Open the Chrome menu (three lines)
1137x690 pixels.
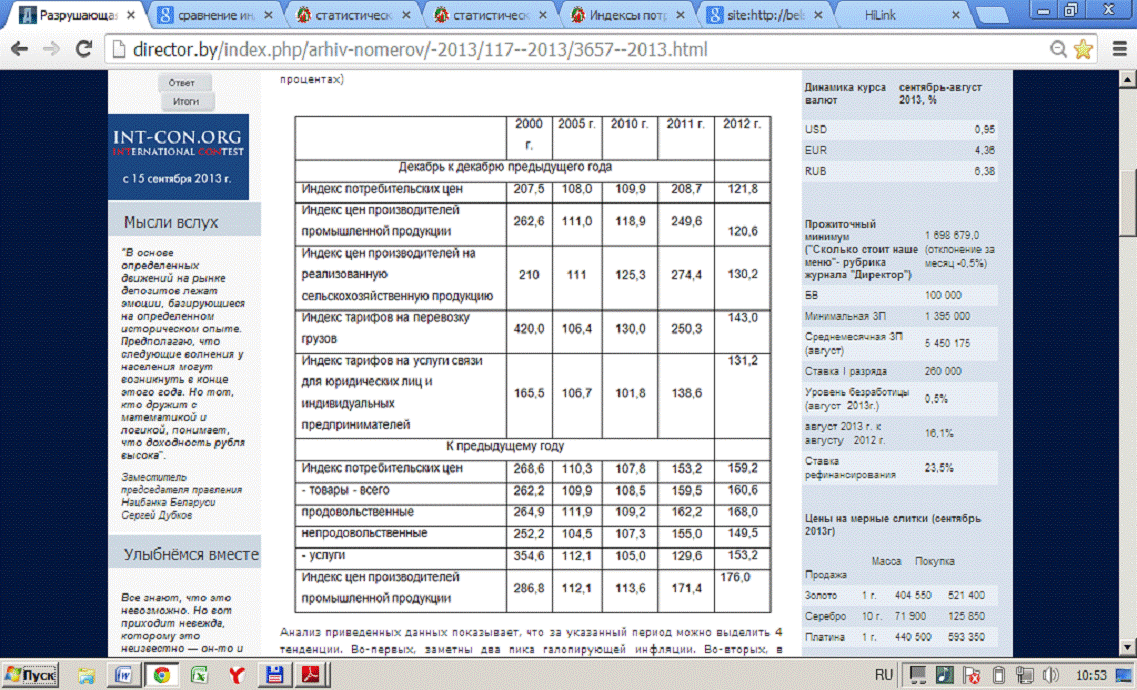(1116, 49)
